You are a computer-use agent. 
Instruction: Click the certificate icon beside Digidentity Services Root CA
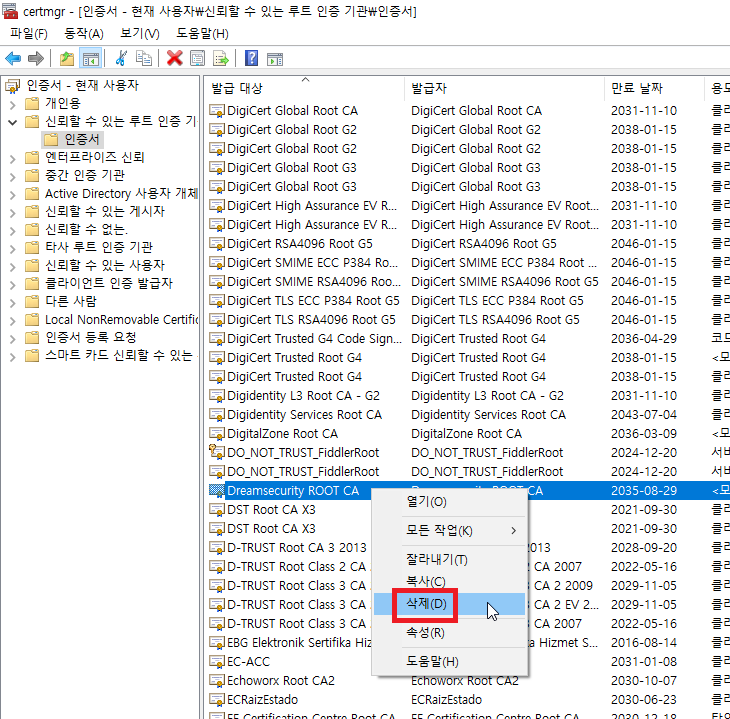(x=217, y=414)
